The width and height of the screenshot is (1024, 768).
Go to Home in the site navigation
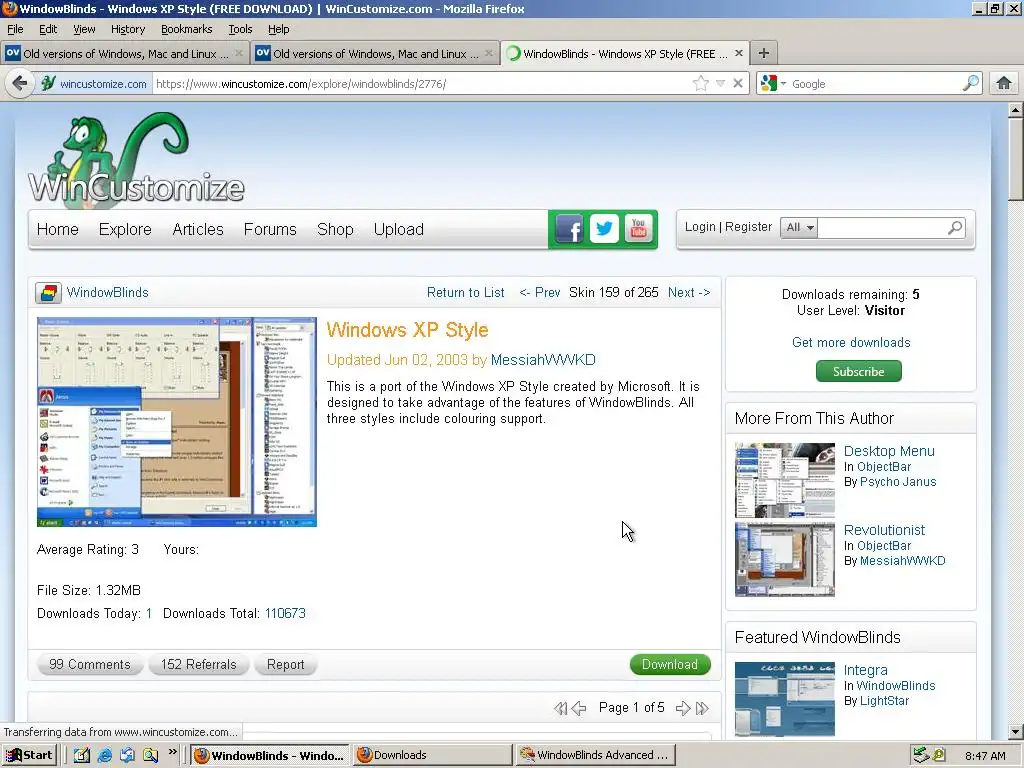57,229
